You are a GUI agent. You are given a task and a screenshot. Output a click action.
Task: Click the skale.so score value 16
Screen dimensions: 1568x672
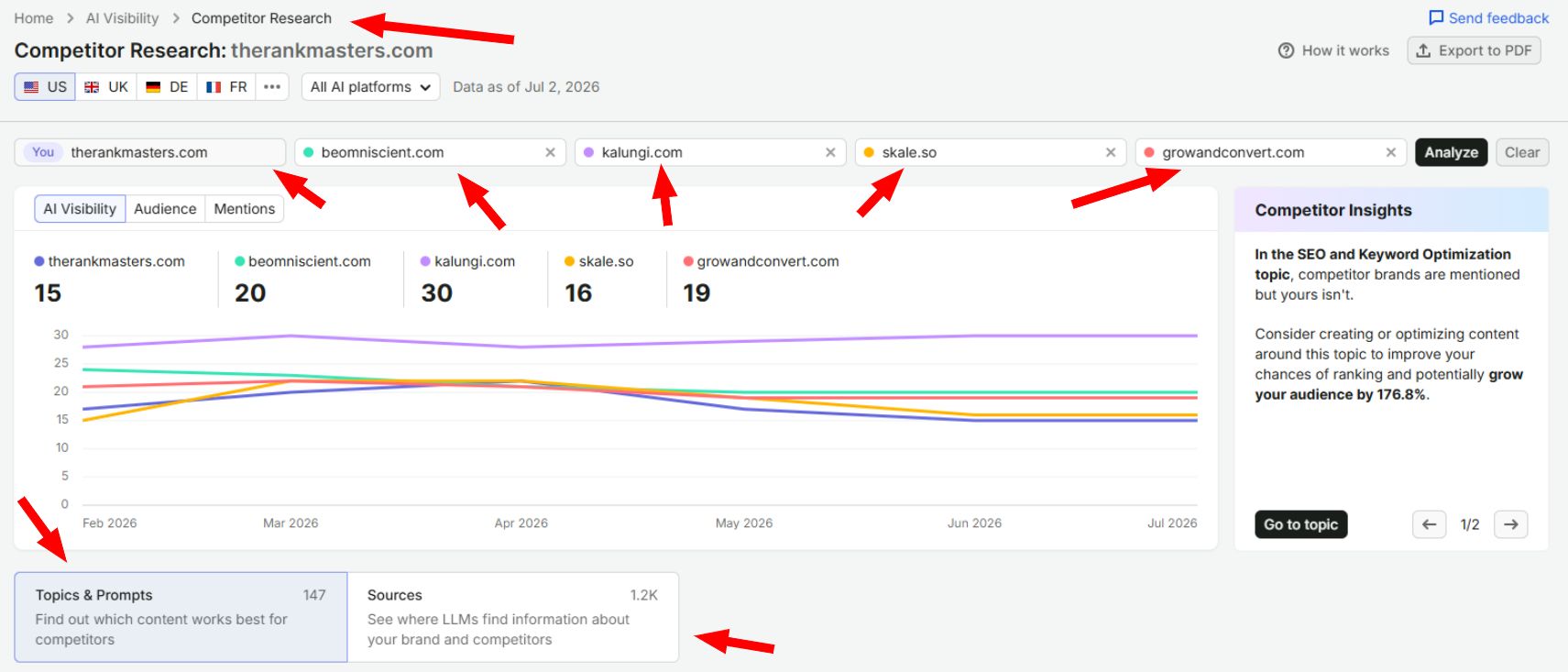[578, 293]
